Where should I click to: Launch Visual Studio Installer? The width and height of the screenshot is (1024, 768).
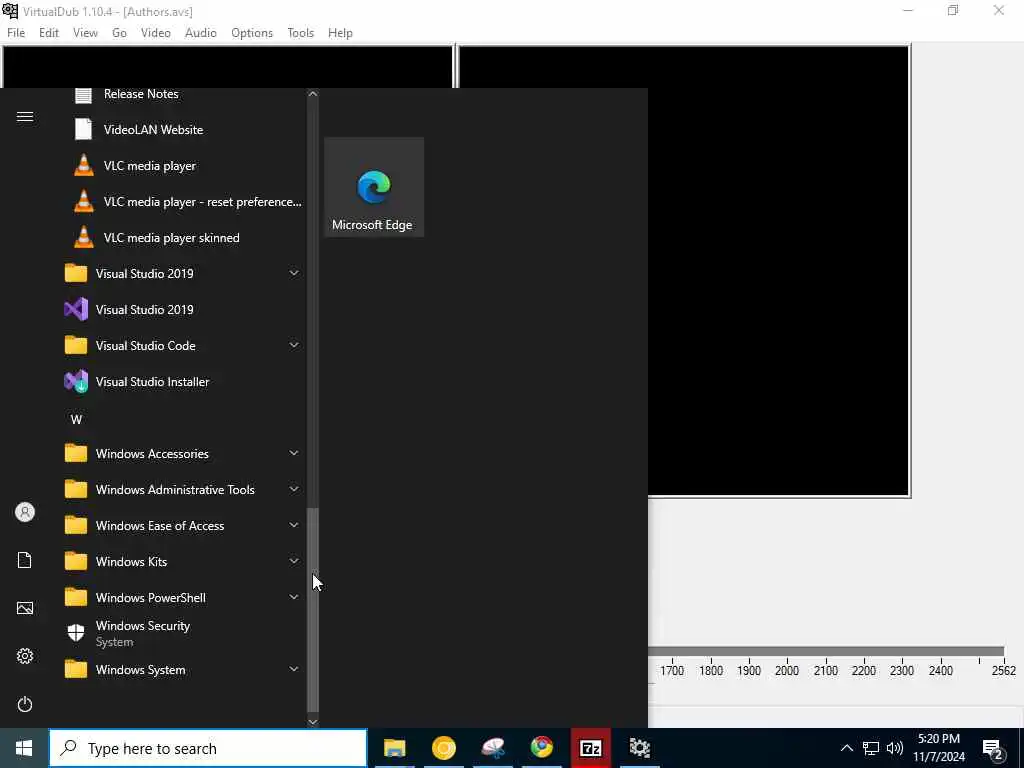pyautogui.click(x=180, y=381)
